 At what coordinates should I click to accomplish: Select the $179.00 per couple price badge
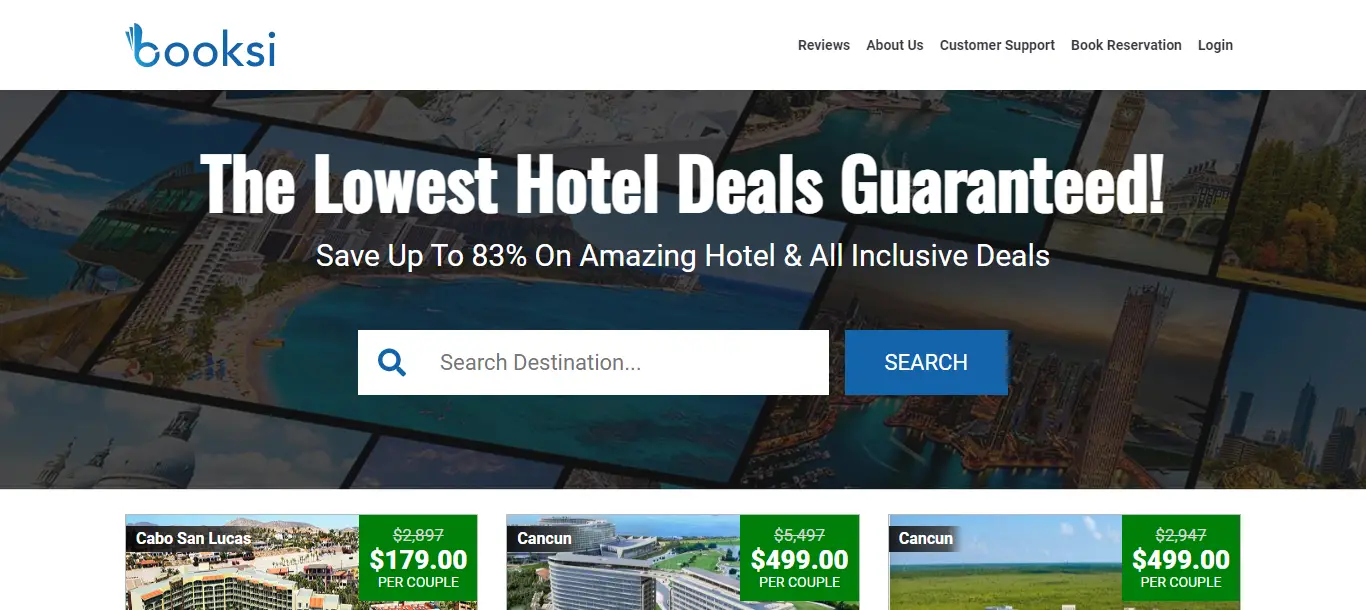[418, 559]
